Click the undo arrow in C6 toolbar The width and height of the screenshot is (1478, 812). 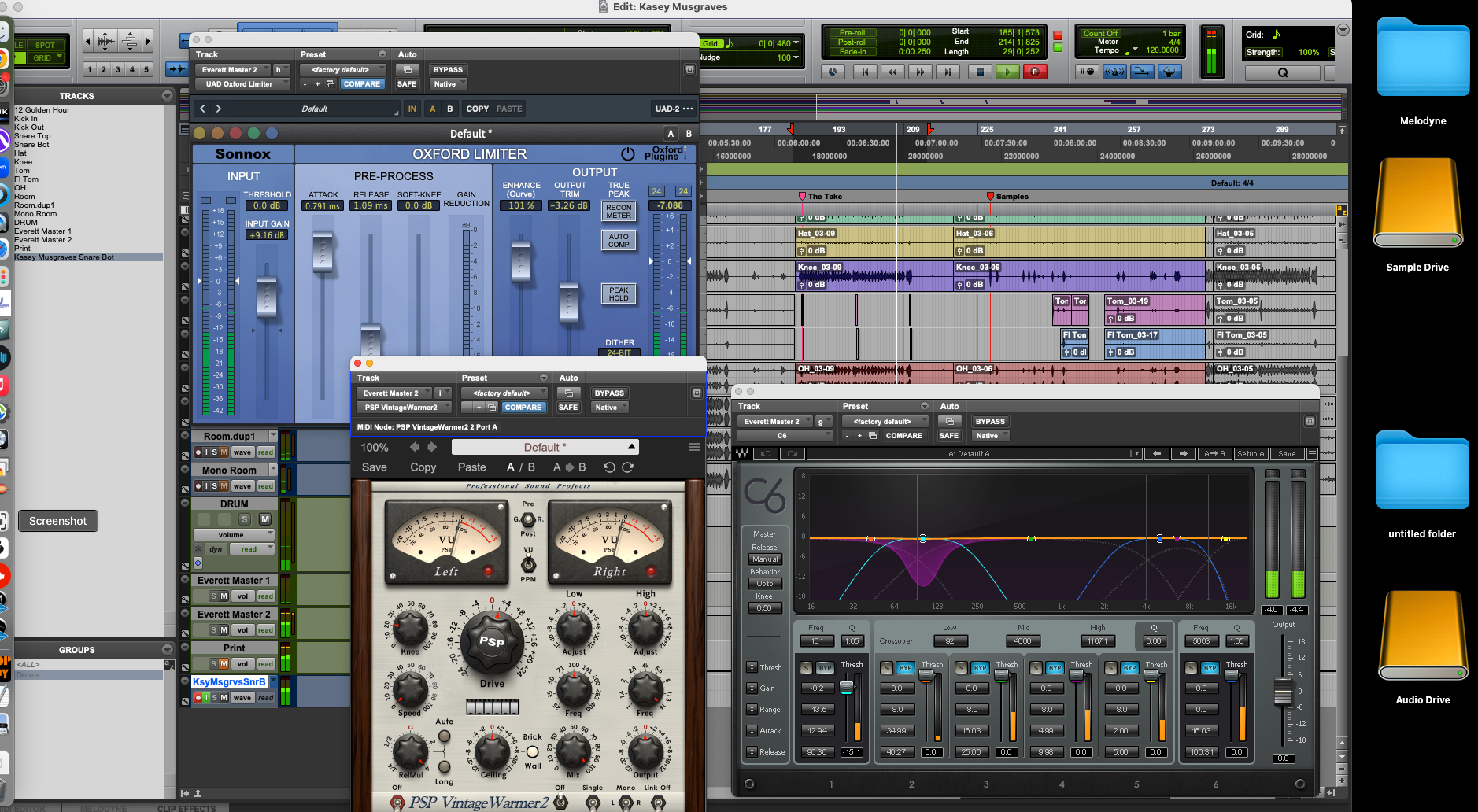(x=766, y=453)
